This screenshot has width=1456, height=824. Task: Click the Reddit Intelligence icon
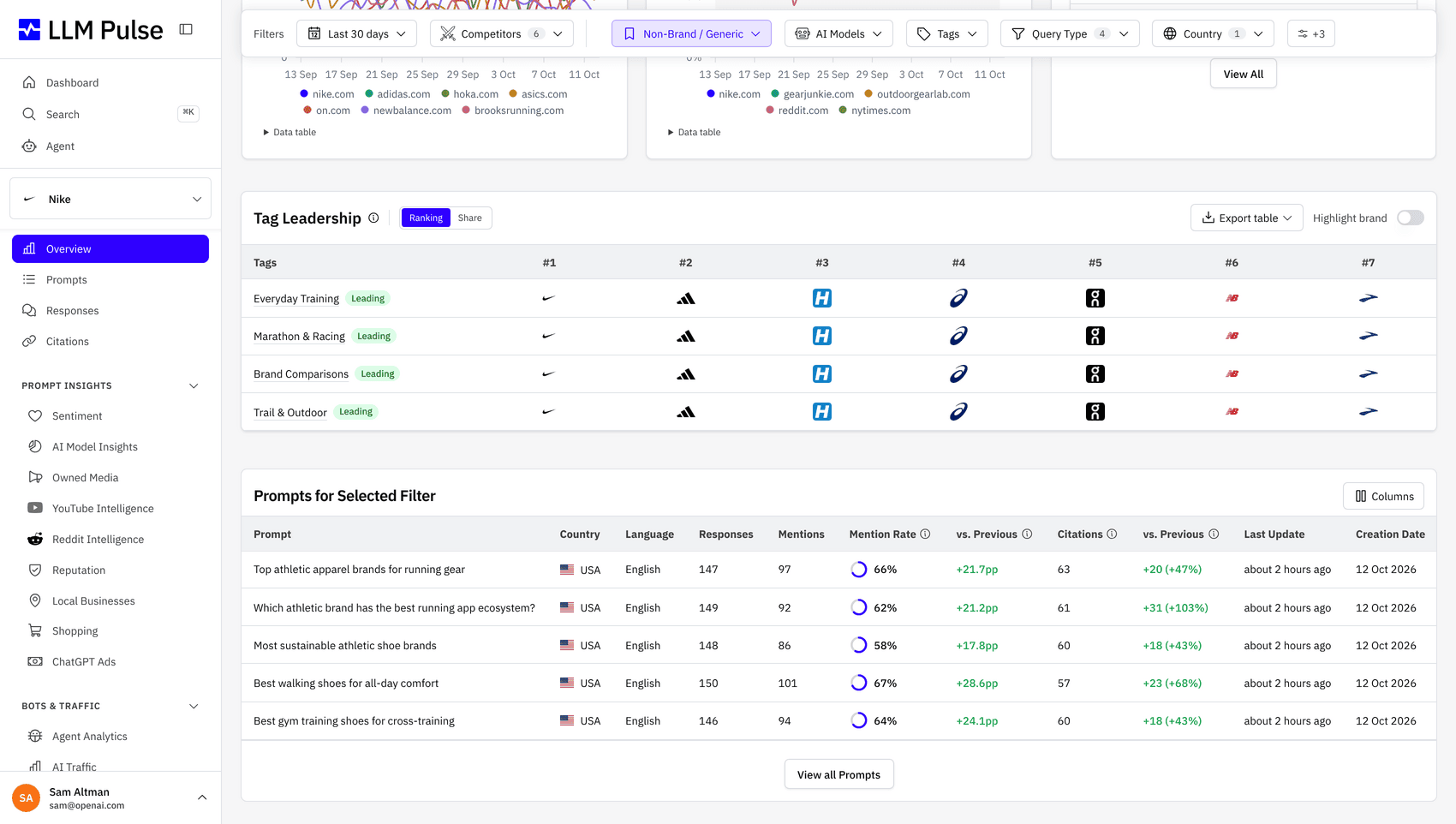[x=35, y=540]
